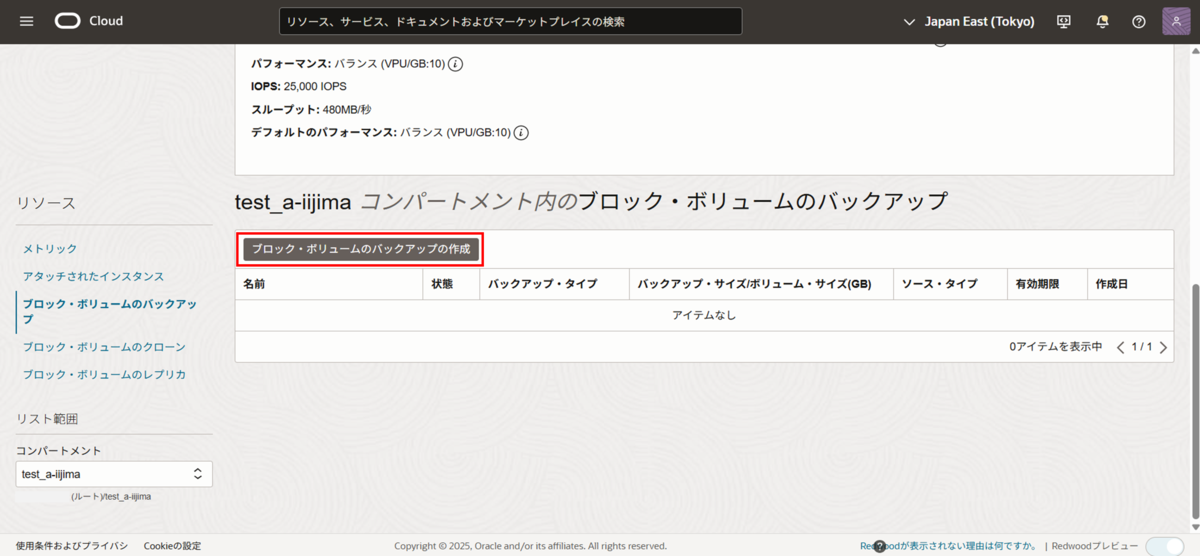Open the user profile avatar
1200x556 pixels.
1176,21
